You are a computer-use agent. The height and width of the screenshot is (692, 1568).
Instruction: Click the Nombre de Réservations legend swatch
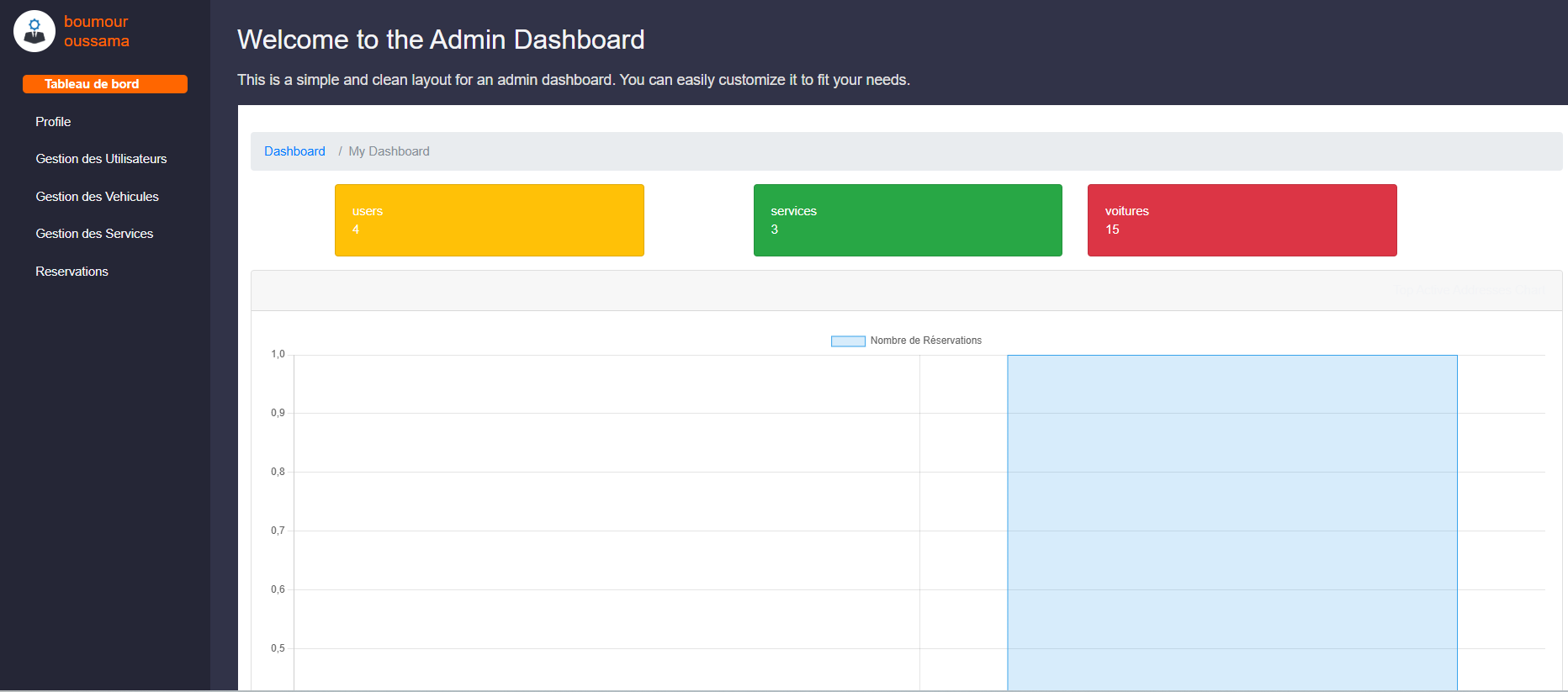[848, 341]
